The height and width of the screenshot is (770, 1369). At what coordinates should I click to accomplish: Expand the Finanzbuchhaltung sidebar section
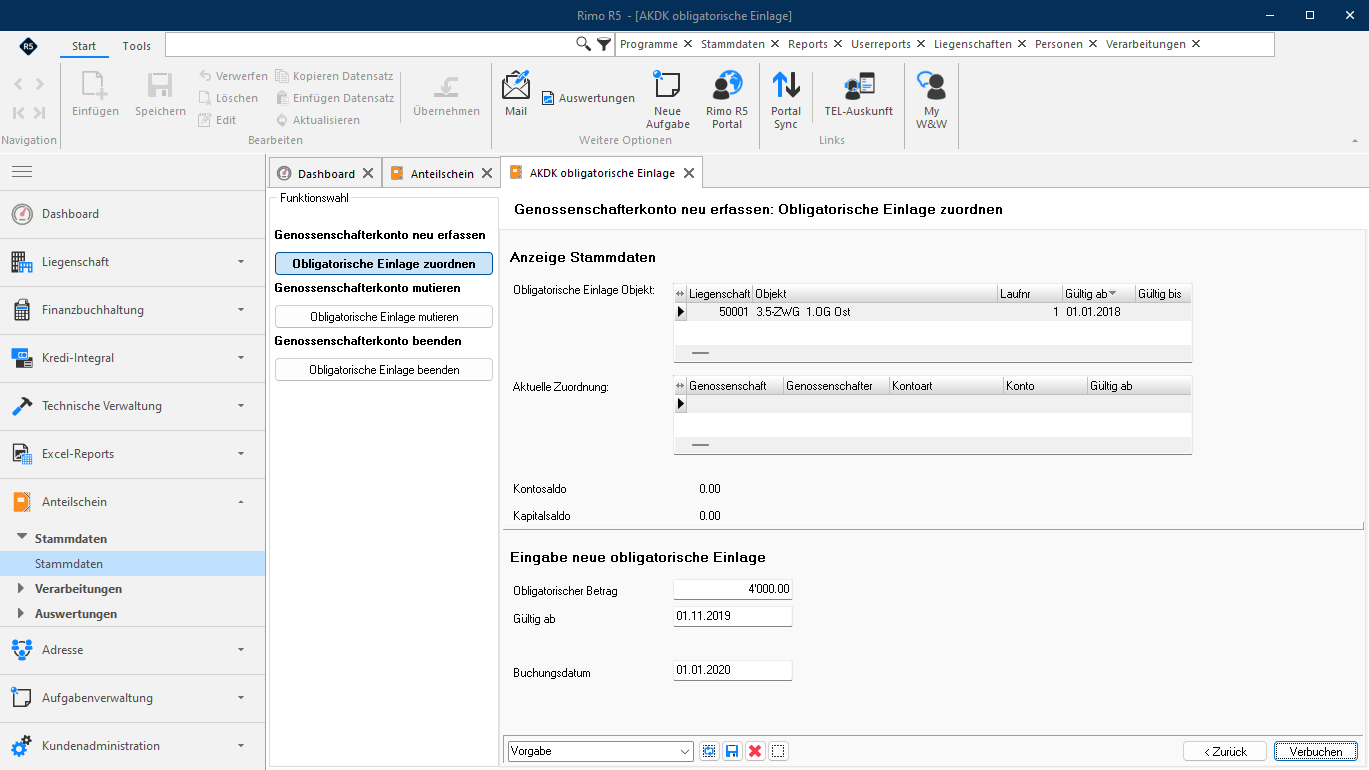(132, 310)
